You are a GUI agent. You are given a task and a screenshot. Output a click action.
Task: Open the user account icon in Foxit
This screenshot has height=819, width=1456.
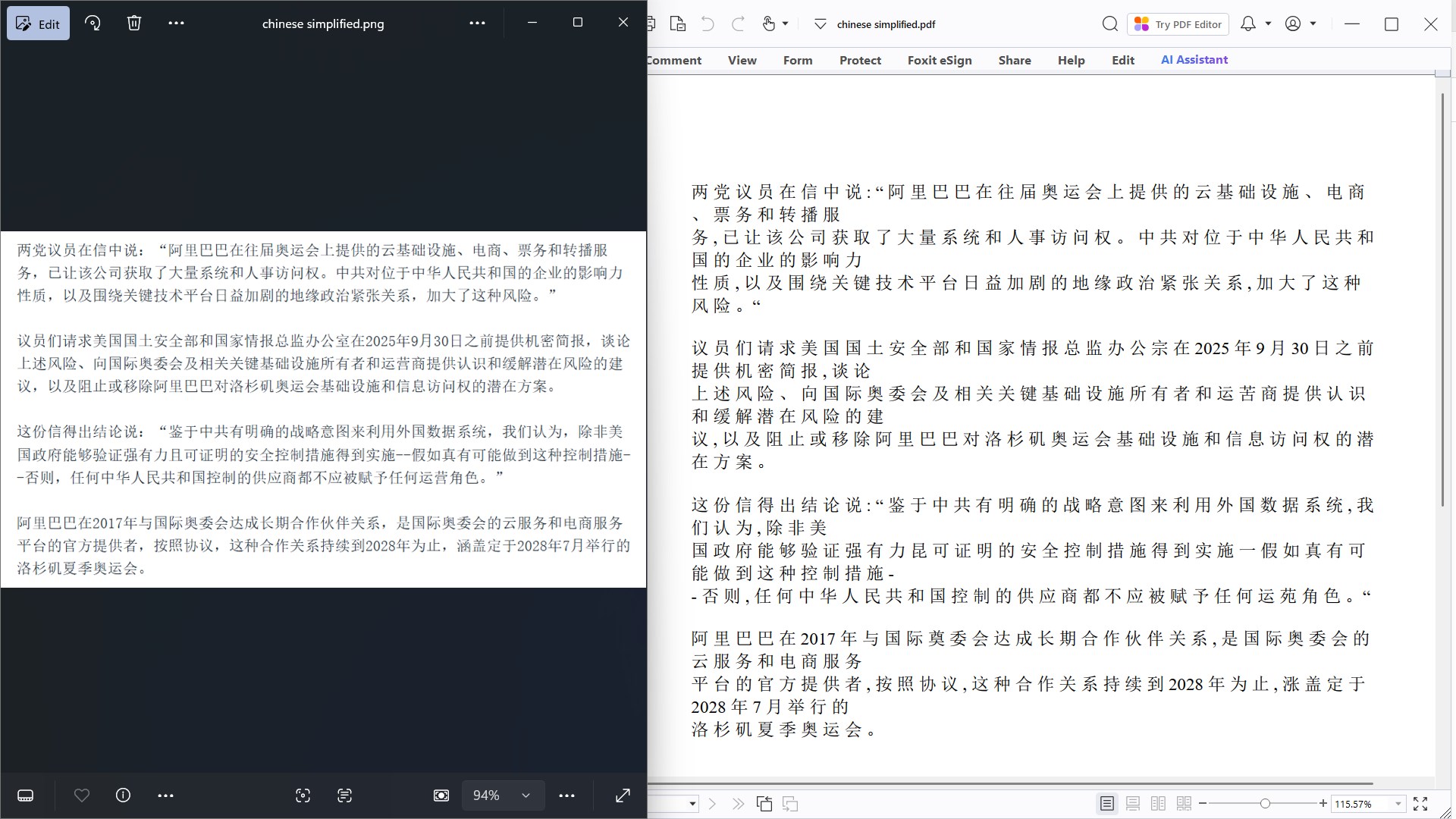1293,24
